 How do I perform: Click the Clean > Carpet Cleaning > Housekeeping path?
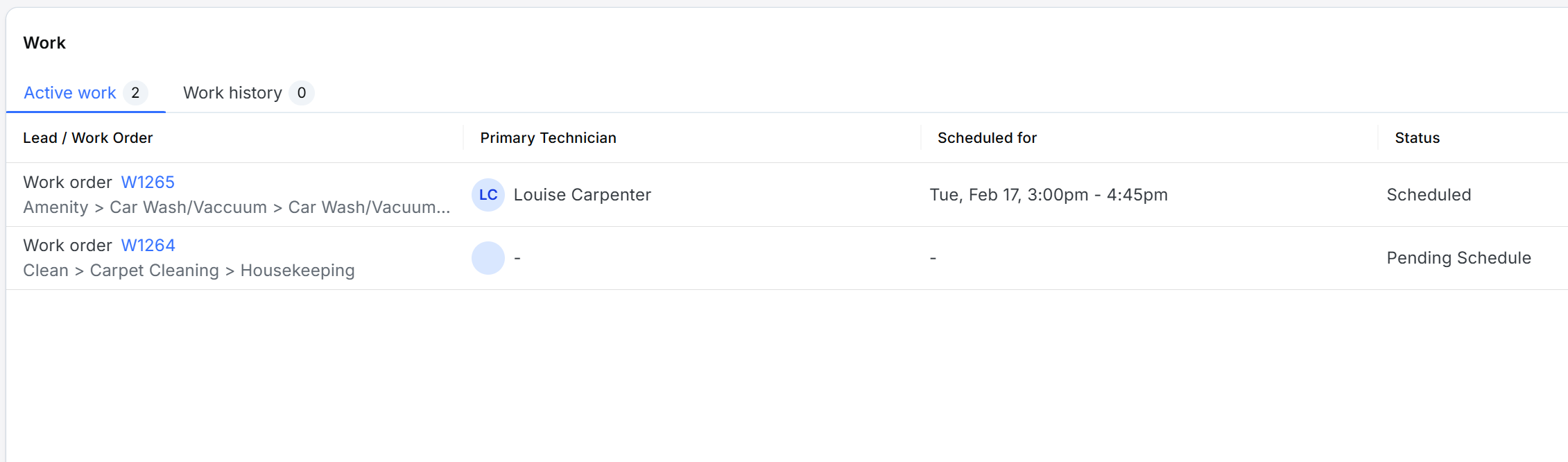click(189, 271)
